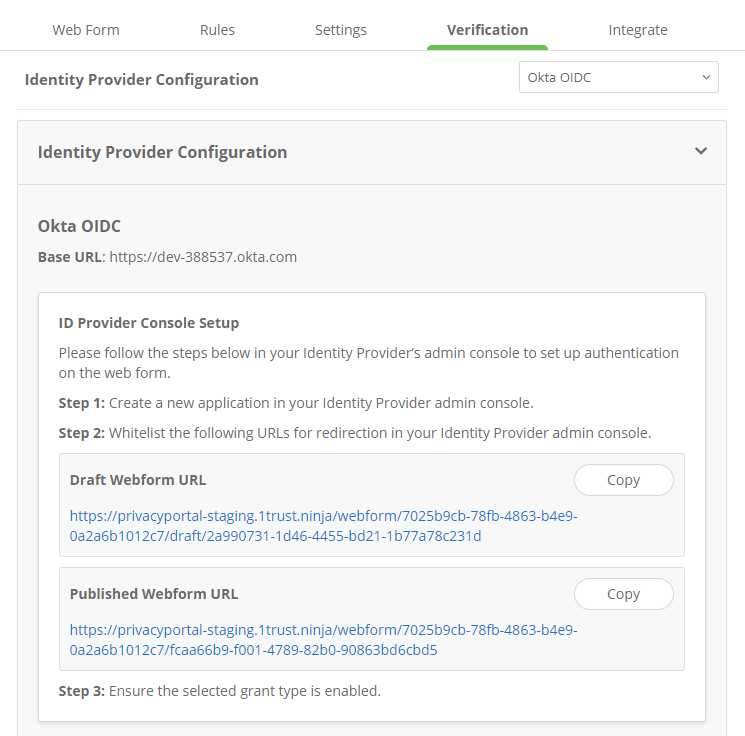745x736 pixels.
Task: Select the Verification tab
Action: coord(487,30)
